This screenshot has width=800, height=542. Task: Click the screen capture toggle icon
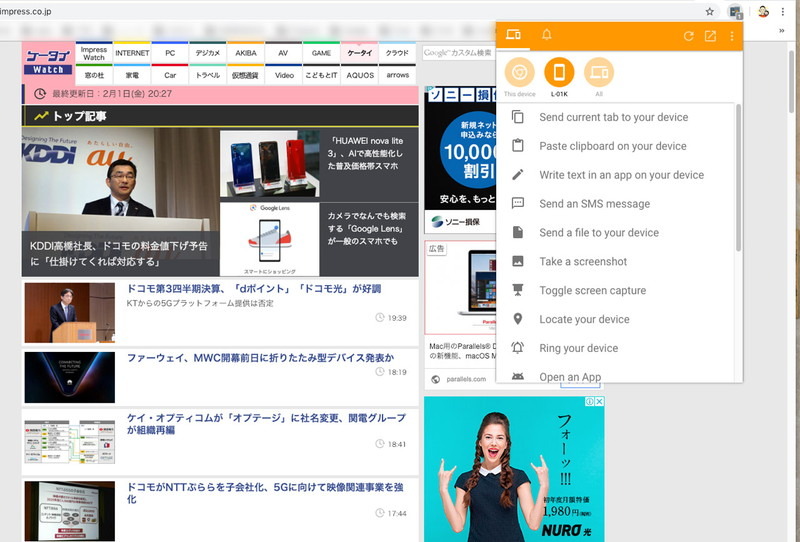coord(518,290)
